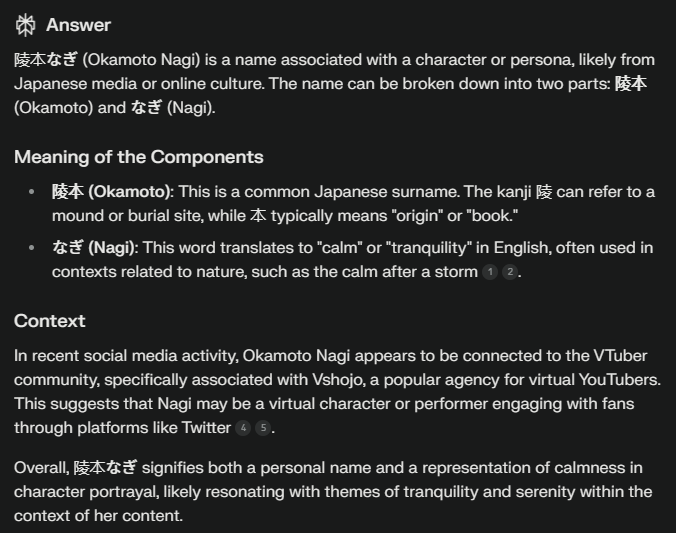Click 陵本なぎ in the 'Overall' paragraph
The height and width of the screenshot is (533, 676).
click(106, 467)
